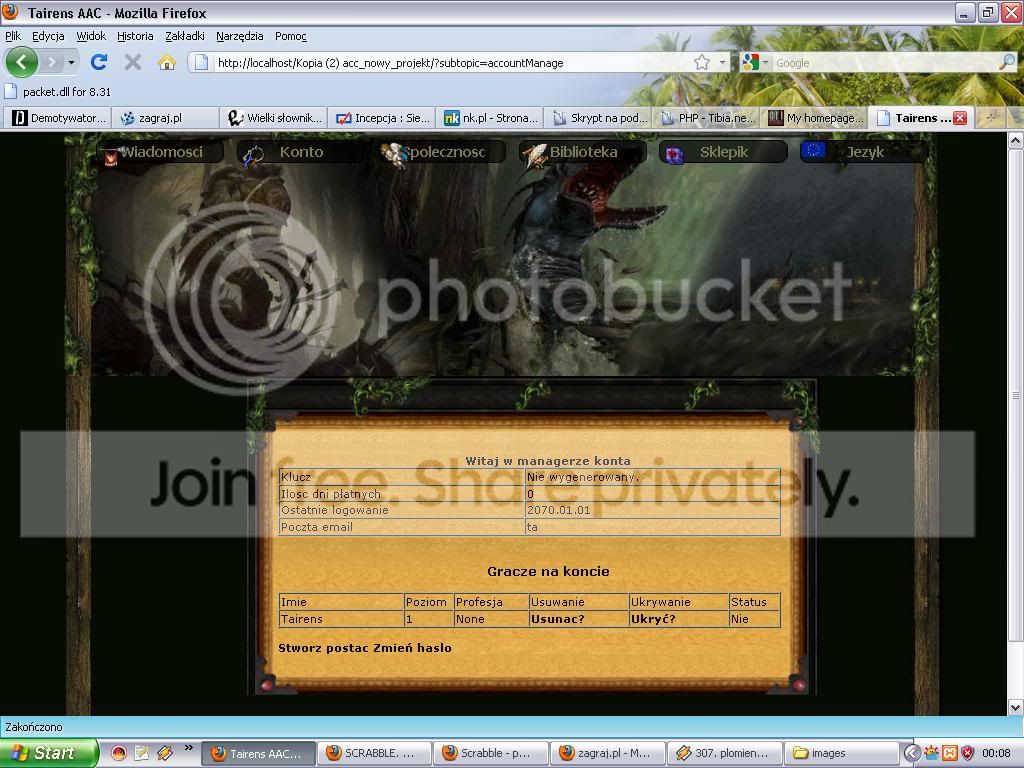Screen dimensions: 1024x768
Task: Click the localhost address bar
Action: (451, 63)
